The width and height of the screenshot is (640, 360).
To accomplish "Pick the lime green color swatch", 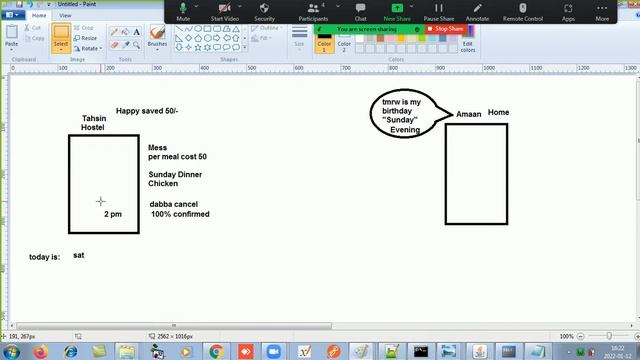I will (x=422, y=38).
